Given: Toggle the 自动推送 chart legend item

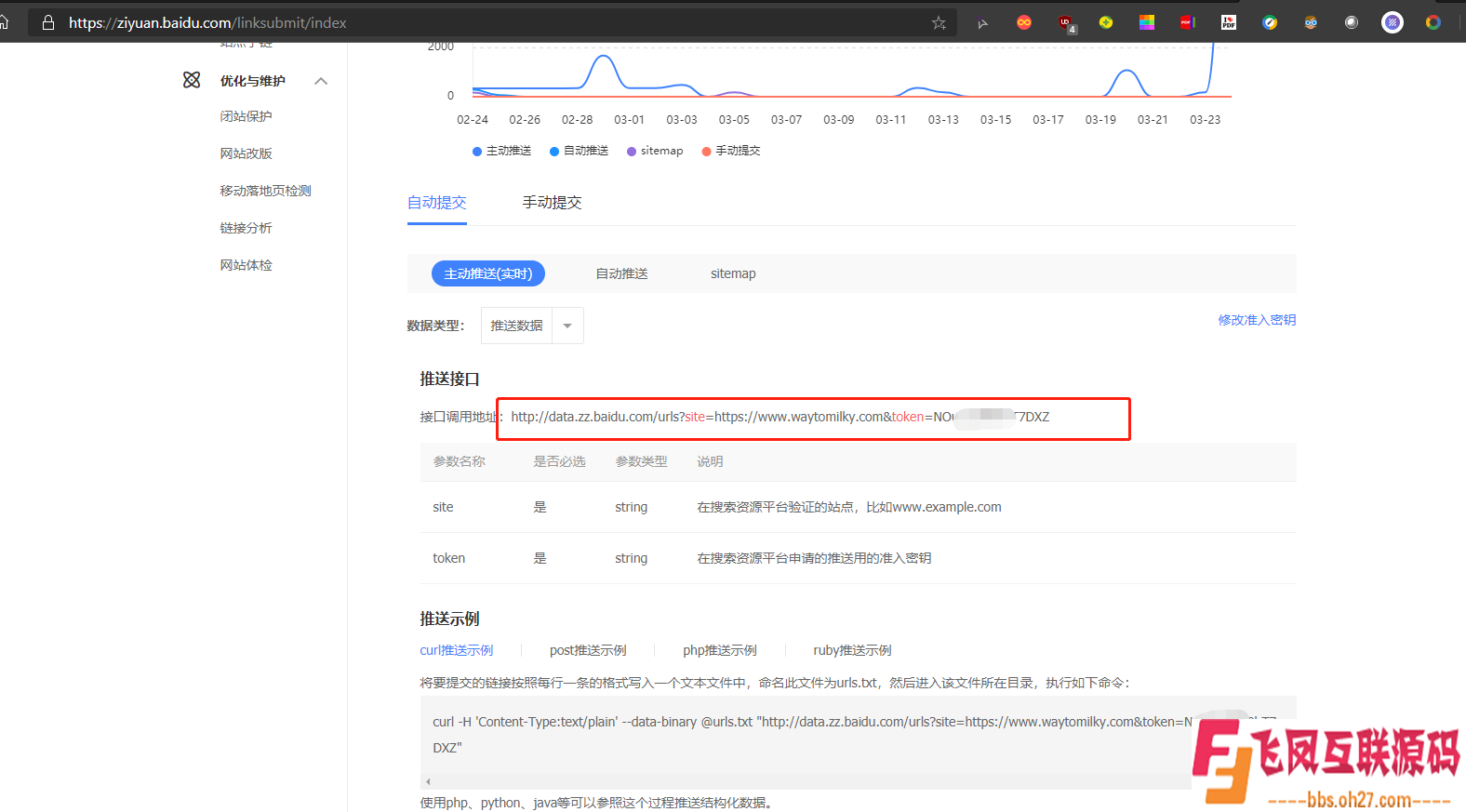Looking at the screenshot, I should [x=580, y=151].
